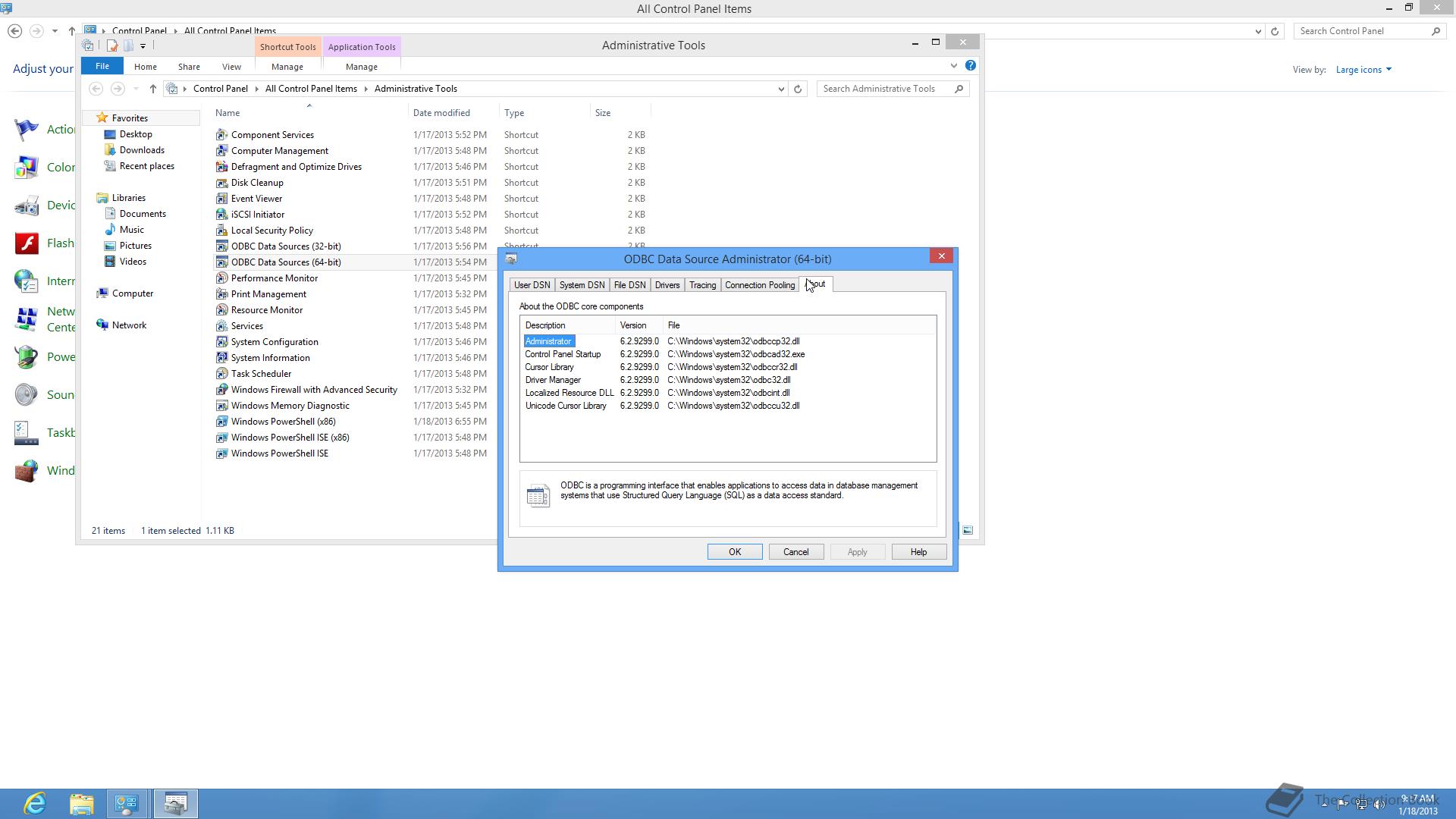Click the iSCSI Initiator shortcut icon

point(221,215)
